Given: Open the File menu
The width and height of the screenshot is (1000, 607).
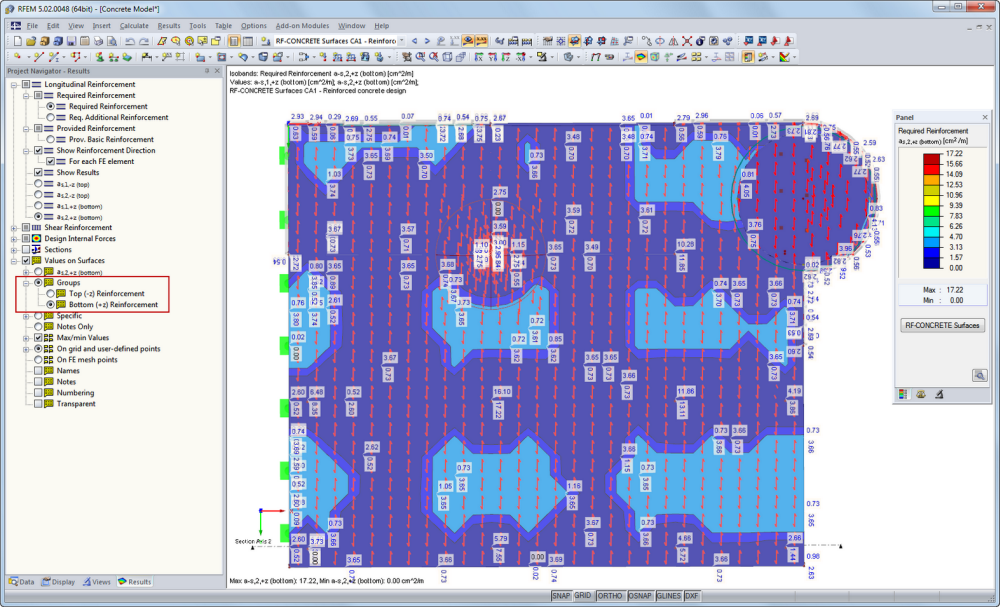Looking at the screenshot, I should pos(32,26).
